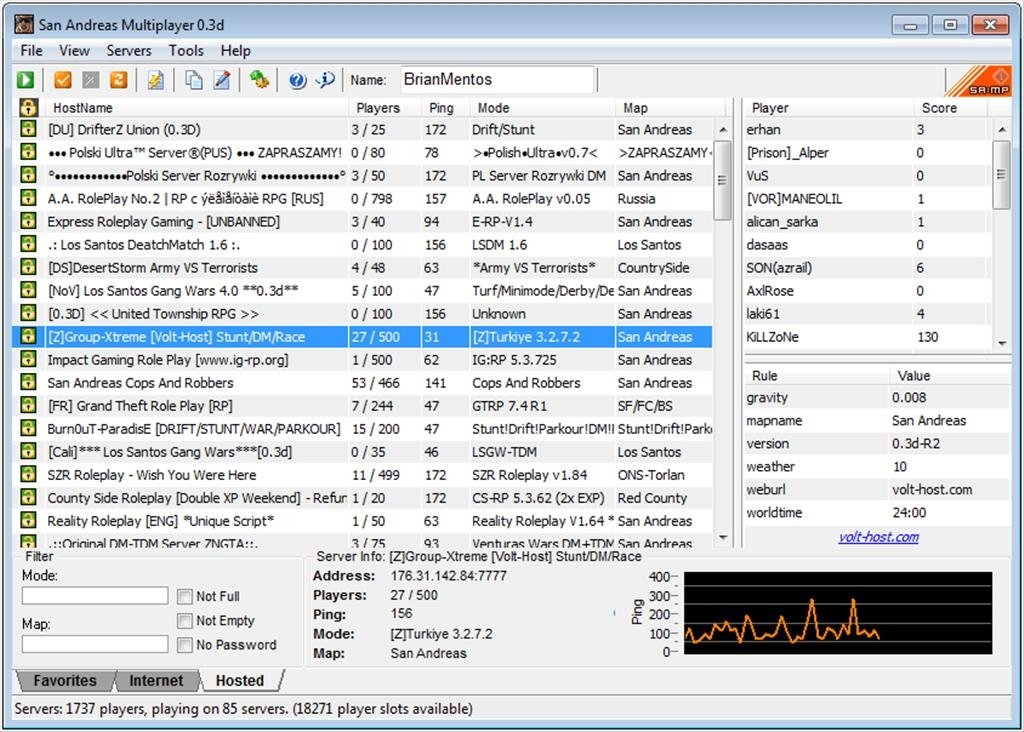
Task: Click the About info bubble icon
Action: point(325,80)
